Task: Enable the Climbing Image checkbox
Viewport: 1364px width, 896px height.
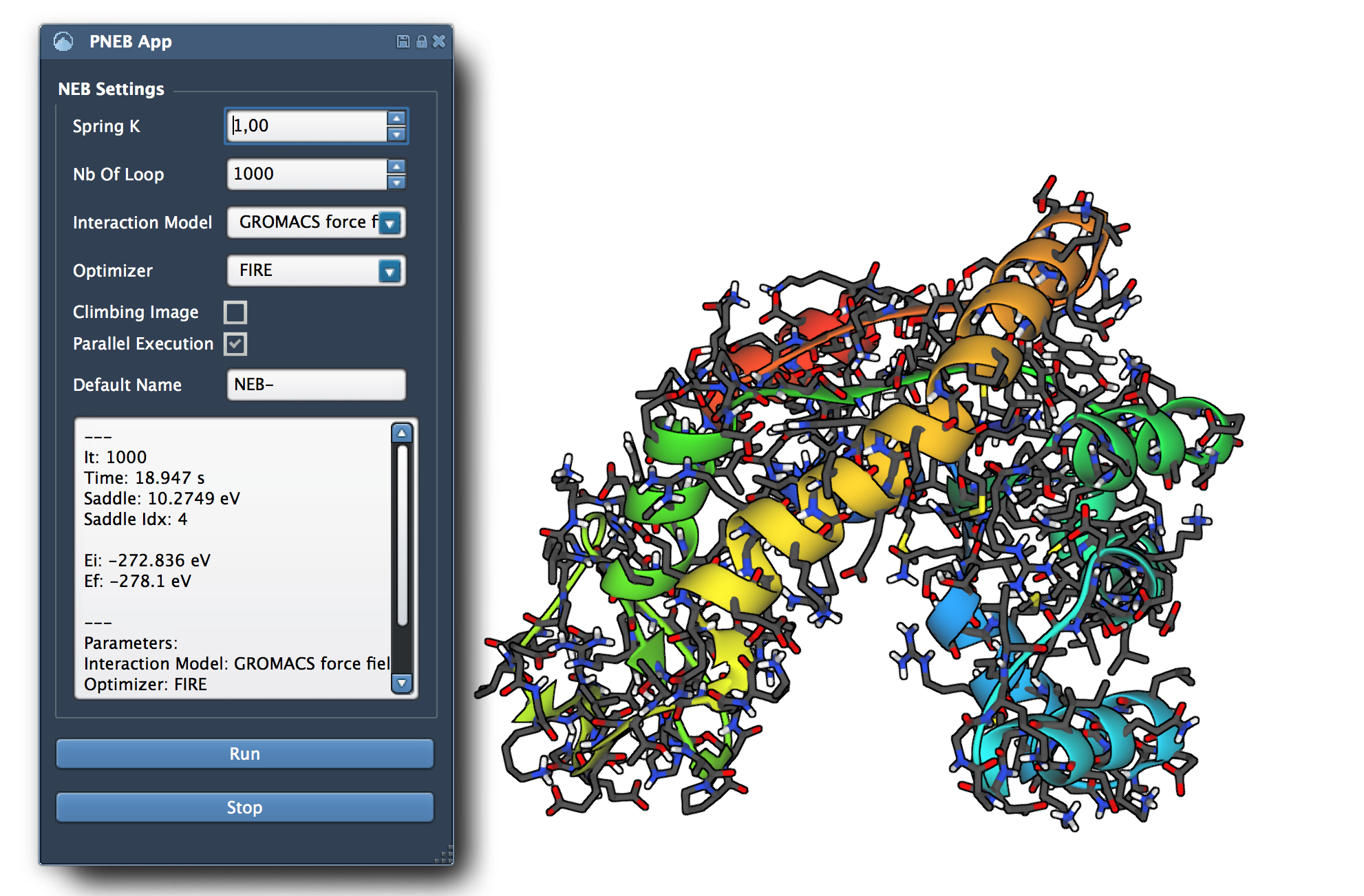Action: (235, 312)
